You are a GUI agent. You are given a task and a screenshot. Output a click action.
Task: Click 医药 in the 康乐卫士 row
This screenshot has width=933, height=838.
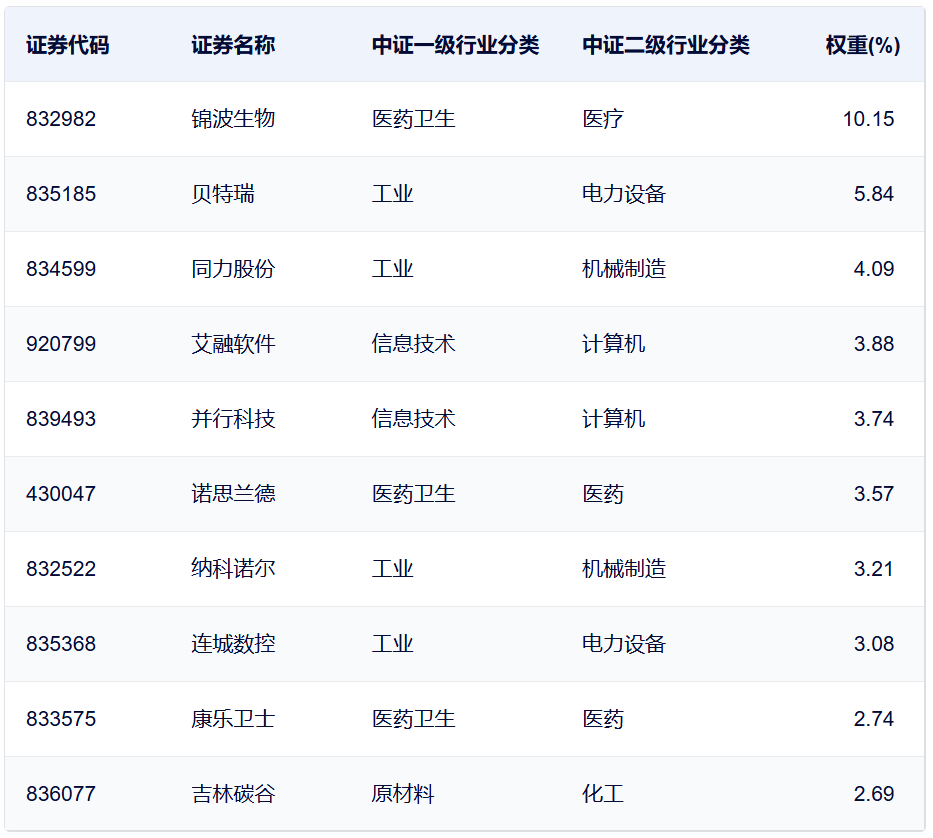pyautogui.click(x=603, y=719)
